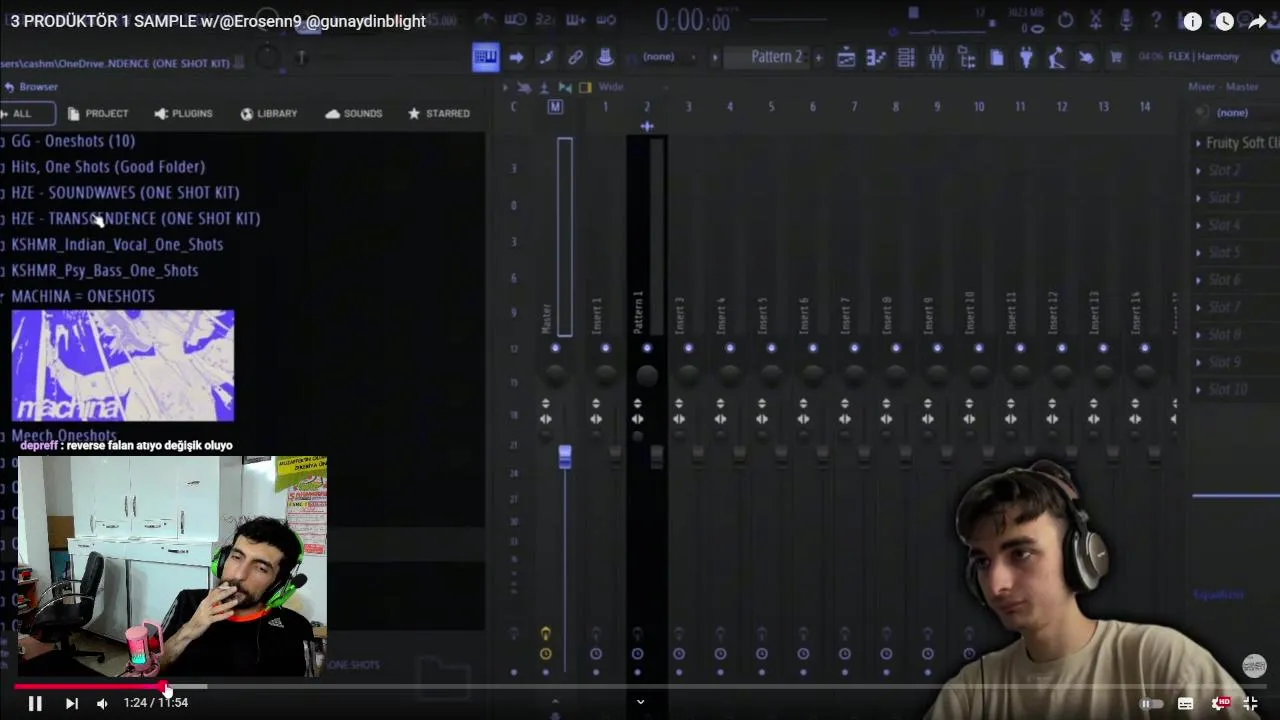Open the shopping cart content library icon
Image resolution: width=1280 pixels, height=720 pixels.
[x=1116, y=58]
